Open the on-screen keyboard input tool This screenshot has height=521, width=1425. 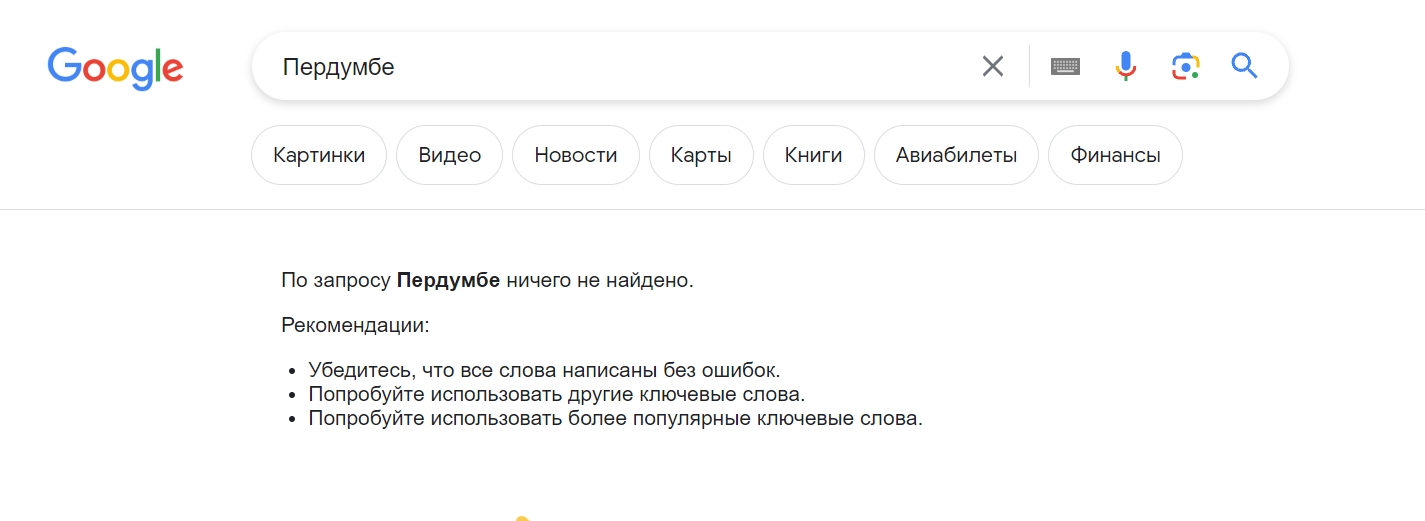pyautogui.click(x=1065, y=67)
